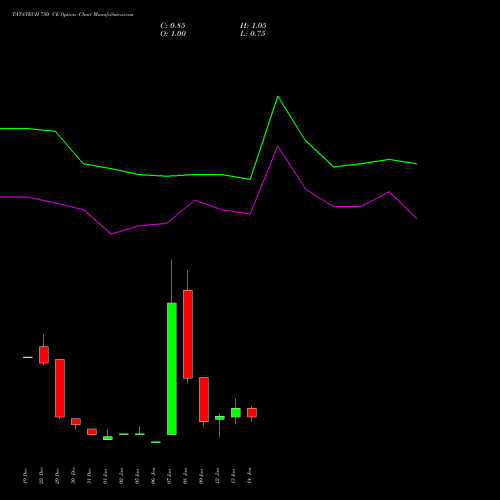Click the '09 Jan' date label
This screenshot has width=500, height=500.
point(202,476)
